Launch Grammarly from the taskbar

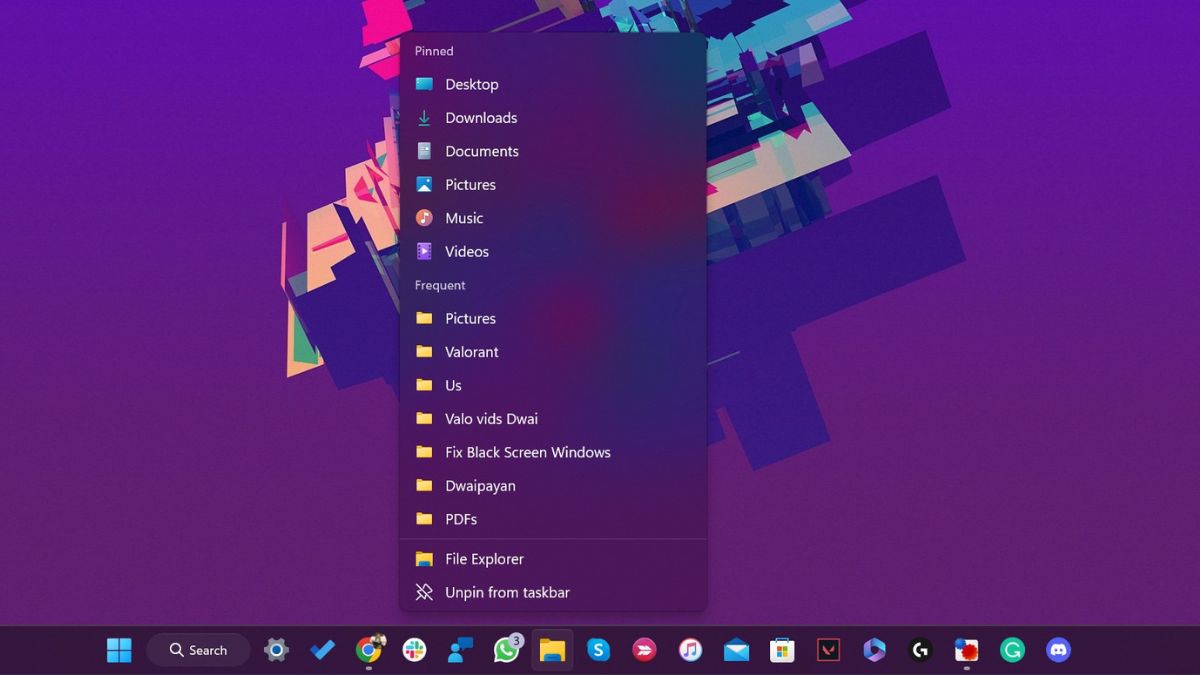tap(1012, 650)
